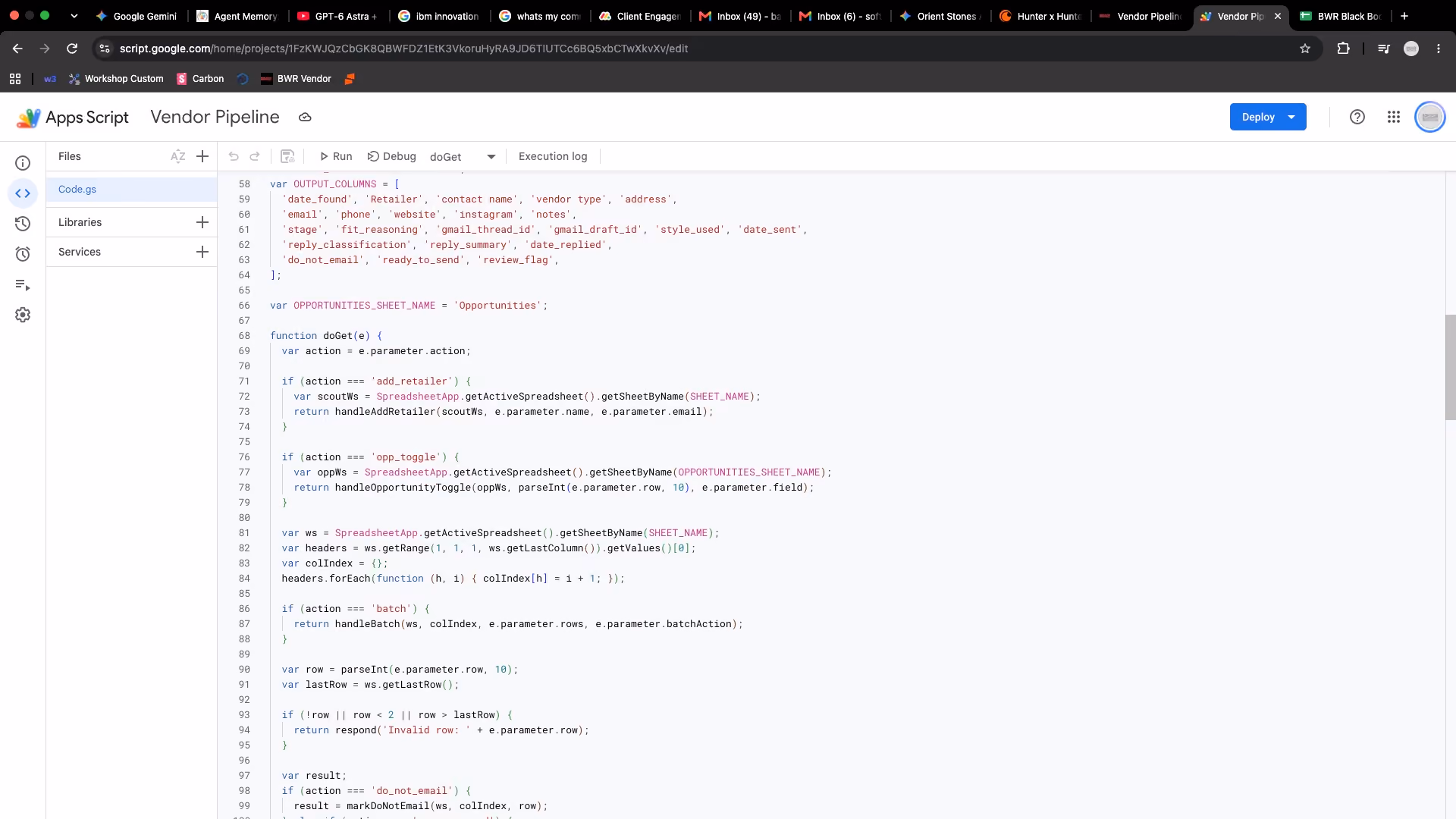Open the tab search chevron in Chrome

point(74,16)
